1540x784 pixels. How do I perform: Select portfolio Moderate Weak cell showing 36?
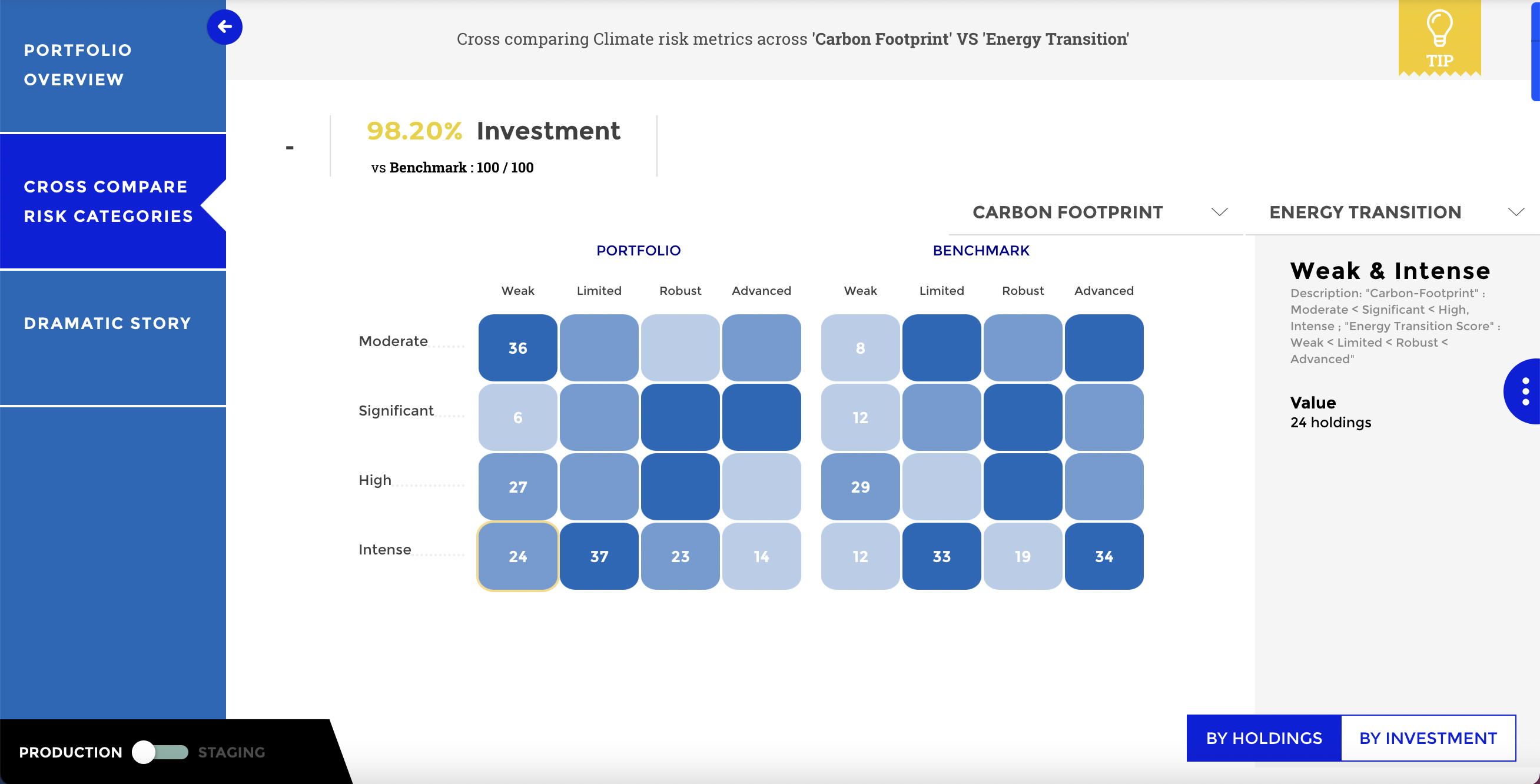517,348
